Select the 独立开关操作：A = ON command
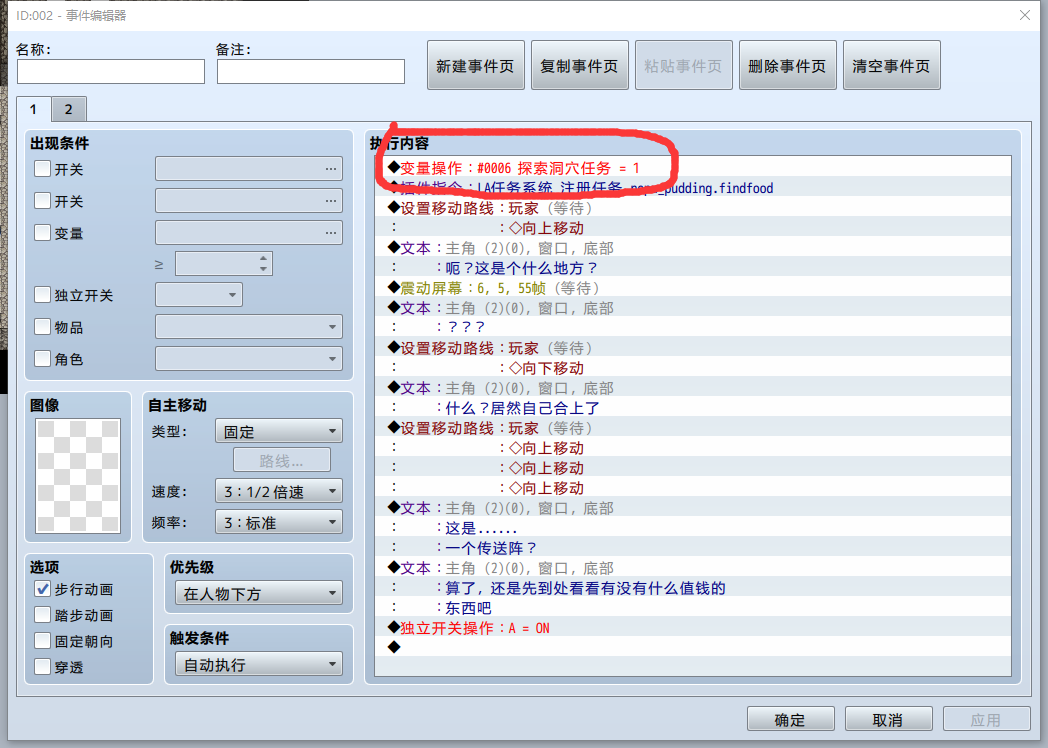This screenshot has width=1048, height=748. pyautogui.click(x=692, y=628)
